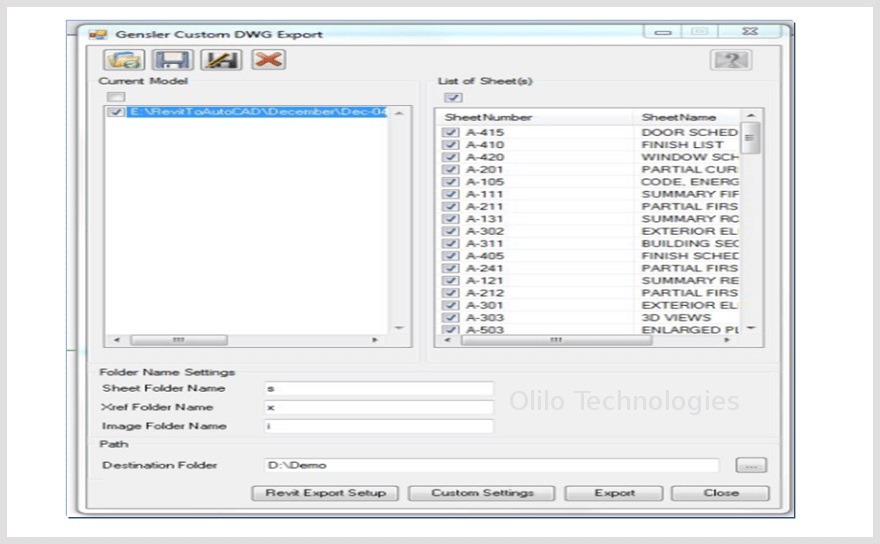Uncheck the checkbox for sheet A-420
The height and width of the screenshot is (544, 880).
tap(450, 157)
